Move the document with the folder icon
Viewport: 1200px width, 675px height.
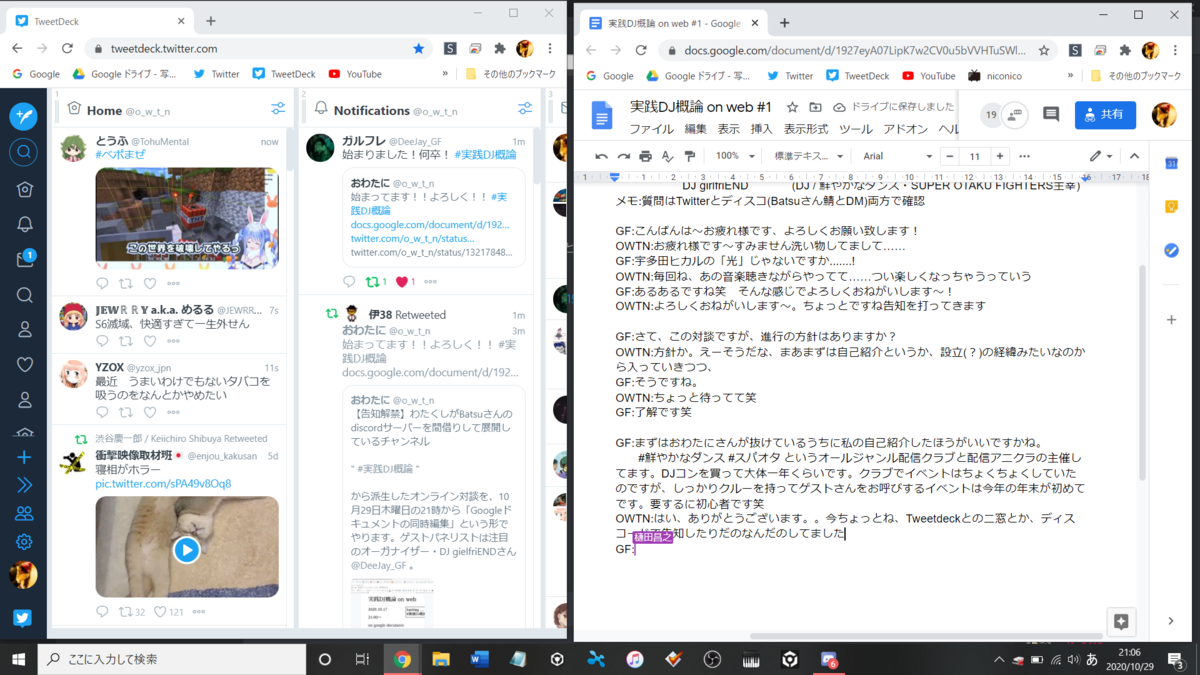(x=815, y=107)
